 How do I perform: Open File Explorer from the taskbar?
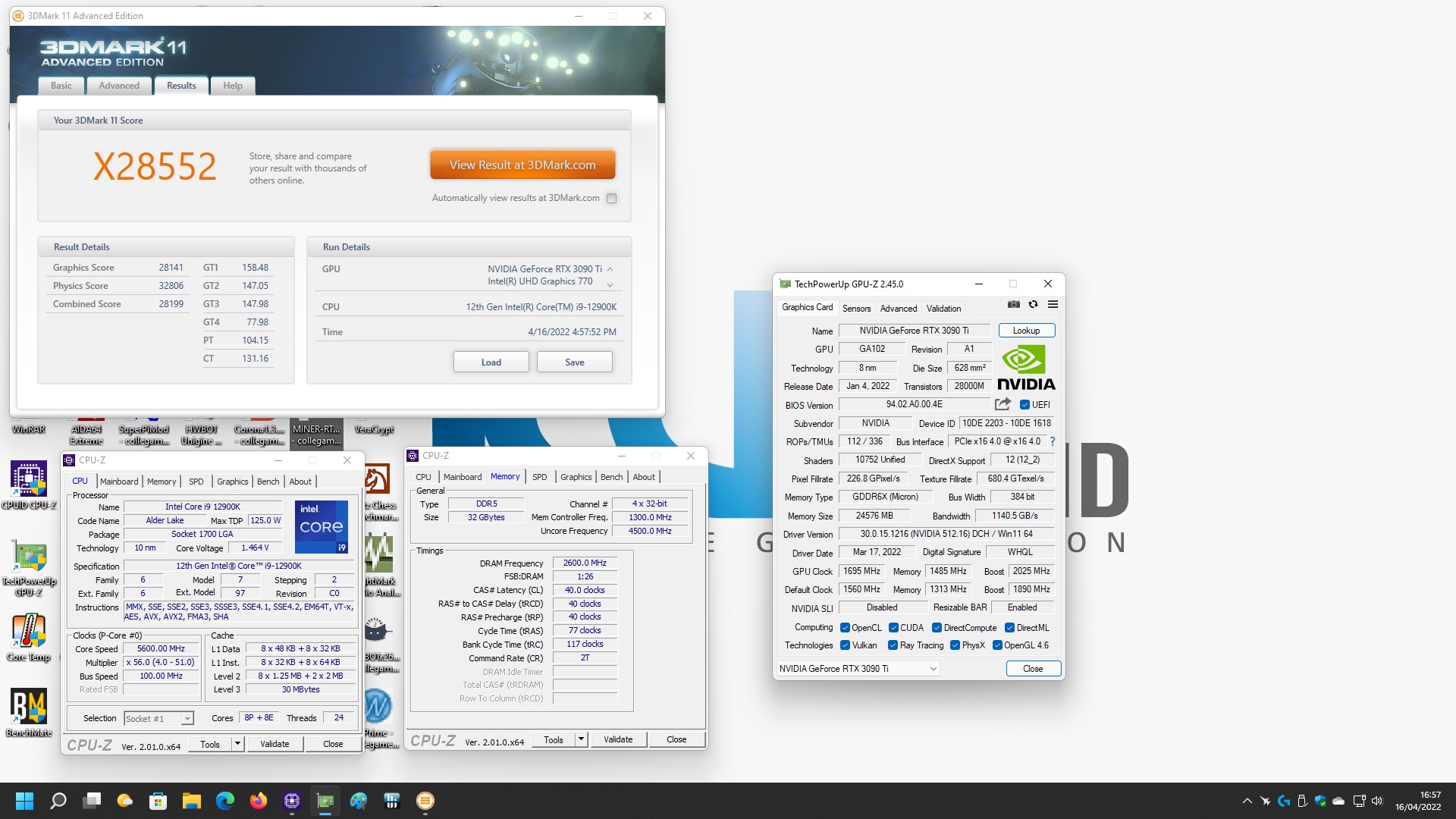pyautogui.click(x=191, y=801)
